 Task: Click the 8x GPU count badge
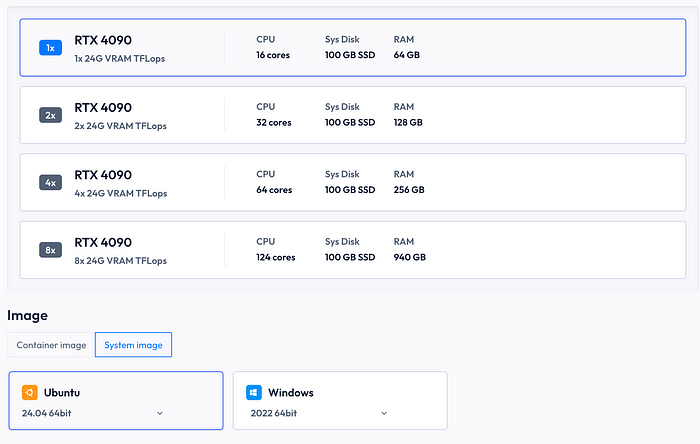point(50,250)
